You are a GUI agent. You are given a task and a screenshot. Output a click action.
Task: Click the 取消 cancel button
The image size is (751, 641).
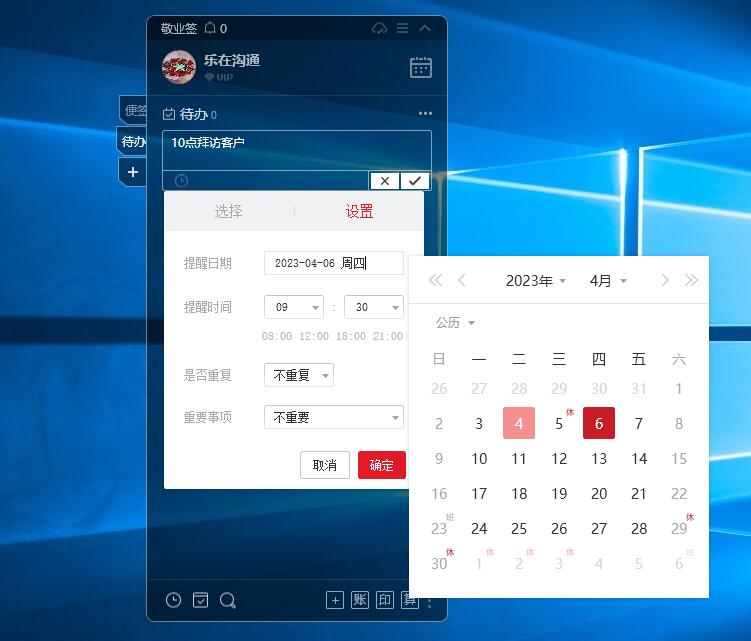pos(325,465)
